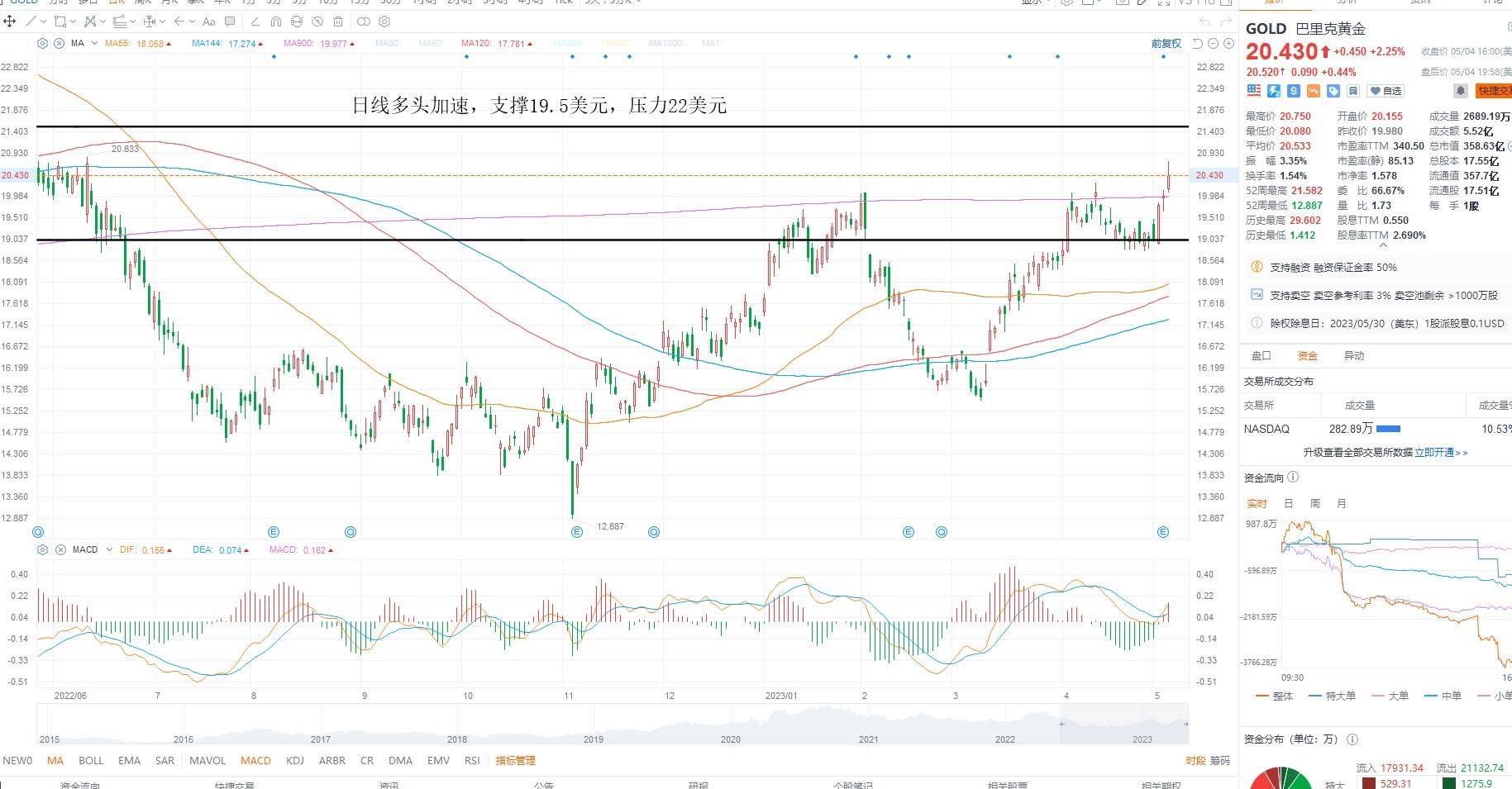Open MA indicator settings gear
This screenshot has width=1512, height=789.
click(x=43, y=43)
